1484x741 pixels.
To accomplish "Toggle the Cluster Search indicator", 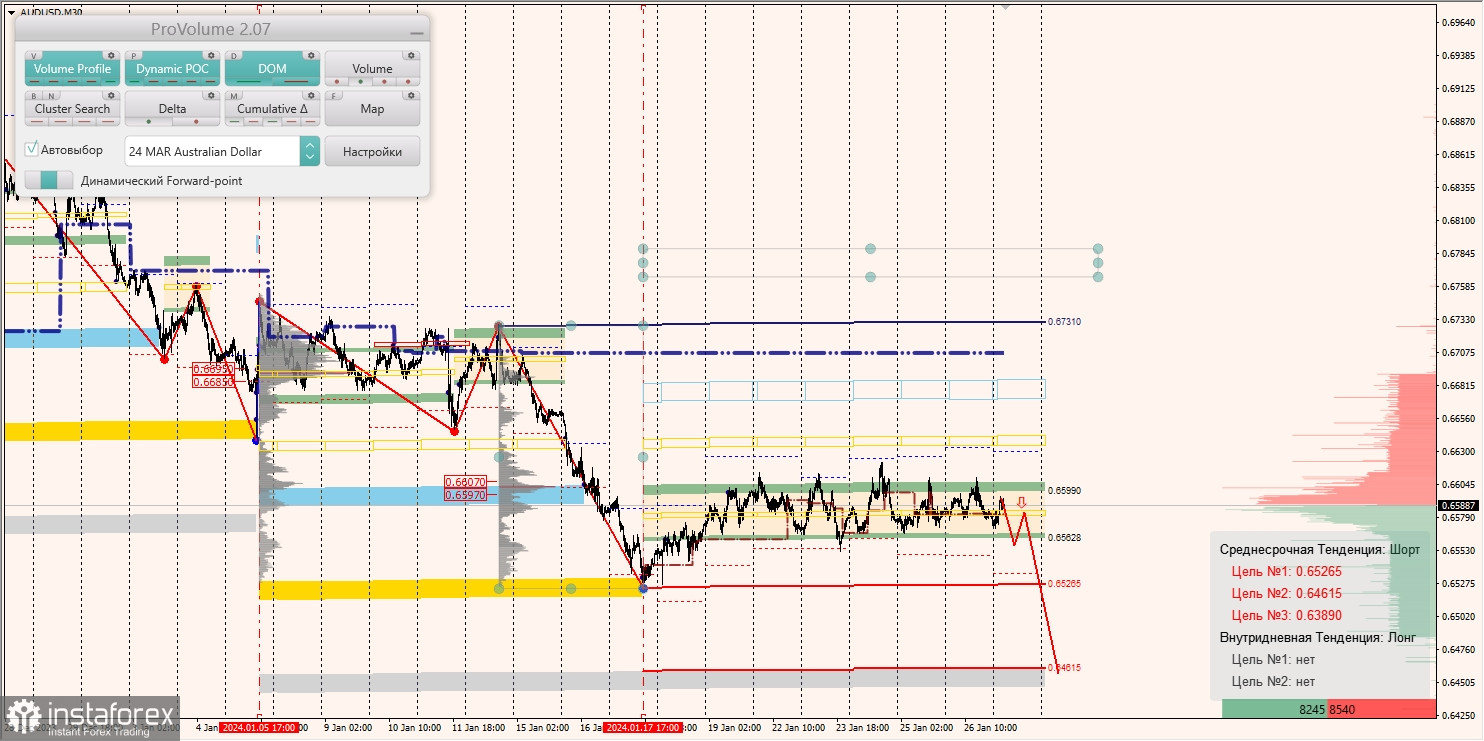I will point(72,108).
